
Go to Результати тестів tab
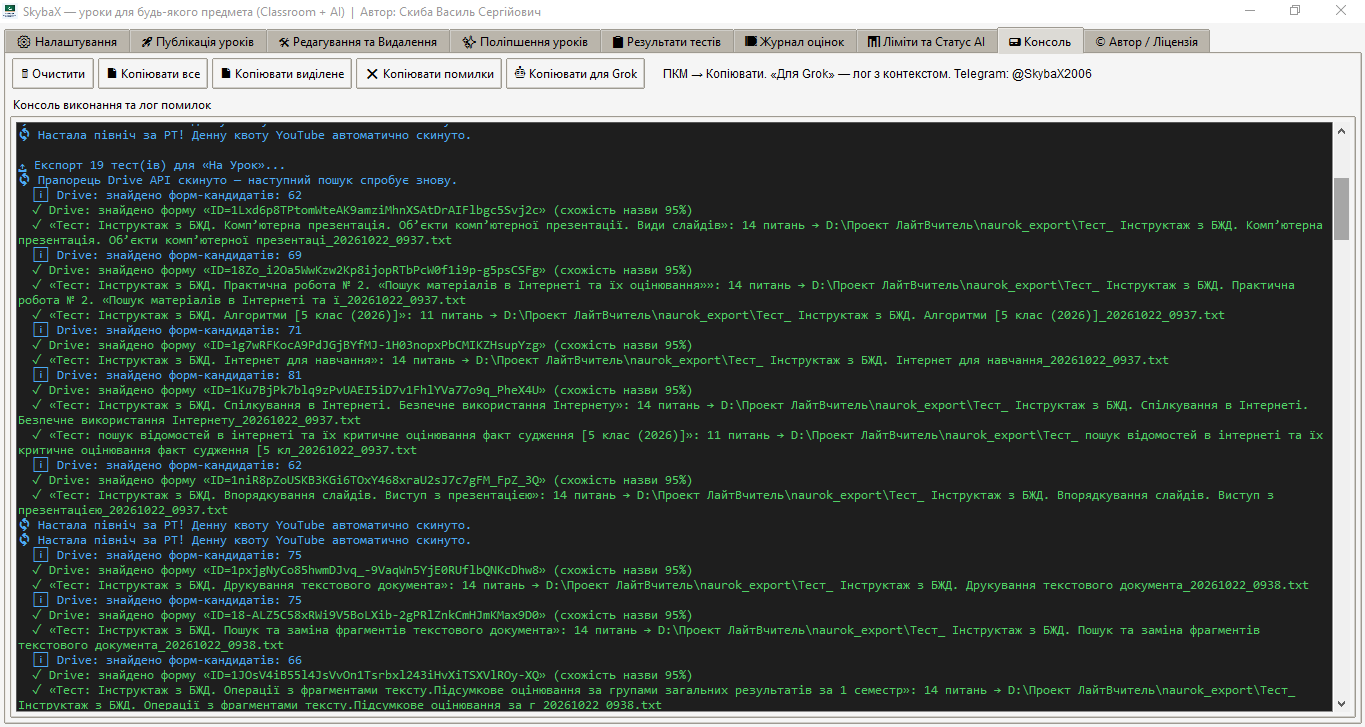point(667,42)
